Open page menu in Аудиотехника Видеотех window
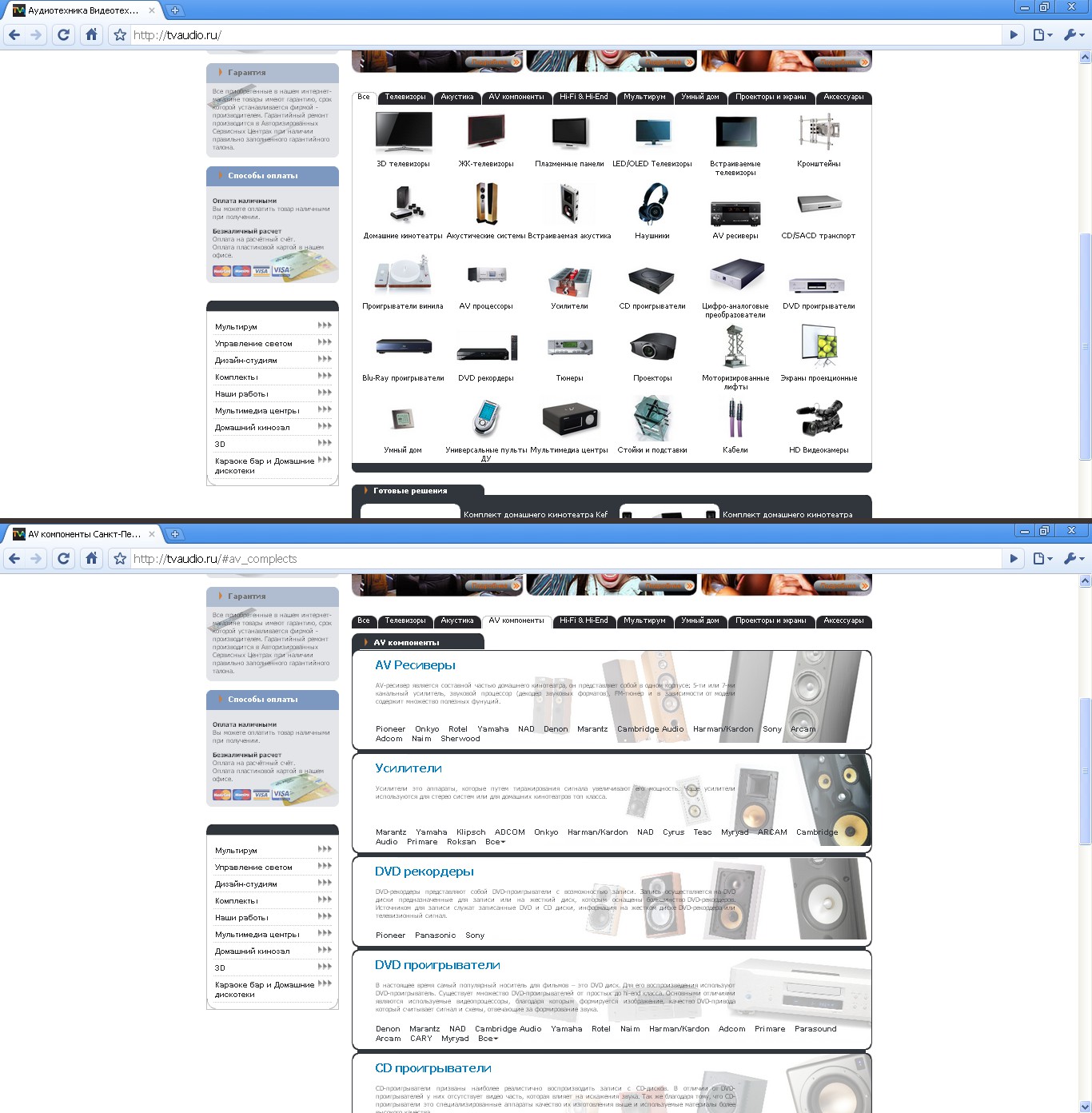The image size is (1092, 1113). point(1042,34)
